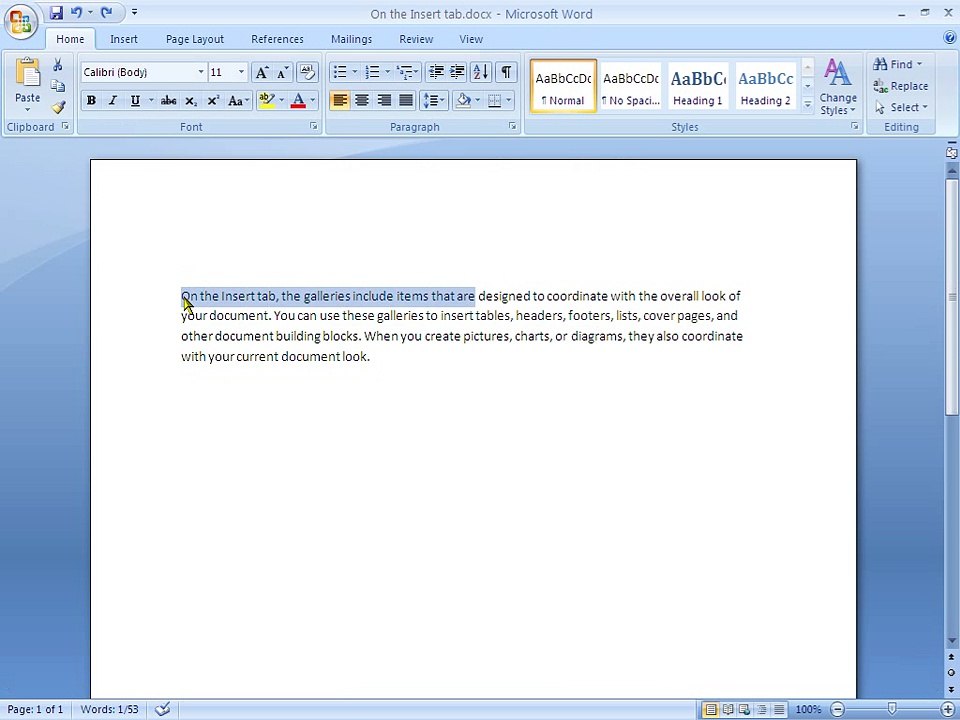Cut the selected text with the scissors icon
The height and width of the screenshot is (720, 960).
click(x=58, y=65)
